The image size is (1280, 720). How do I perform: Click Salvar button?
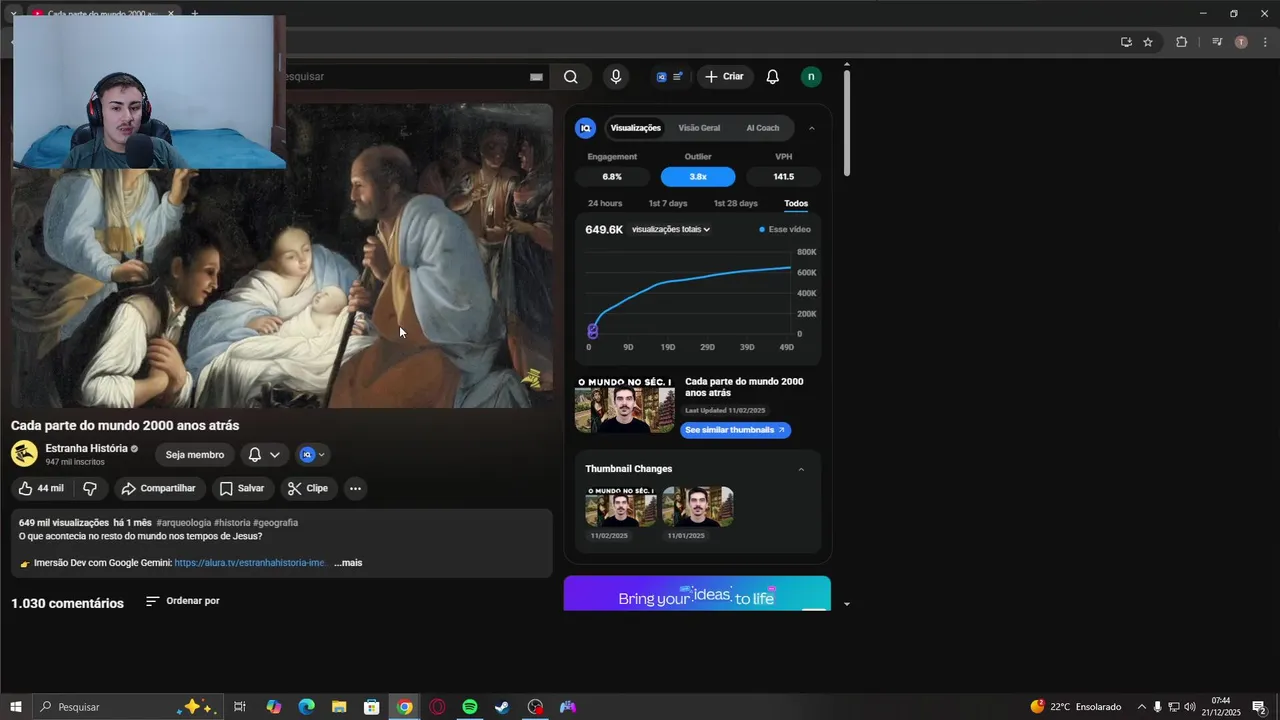pyautogui.click(x=241, y=489)
